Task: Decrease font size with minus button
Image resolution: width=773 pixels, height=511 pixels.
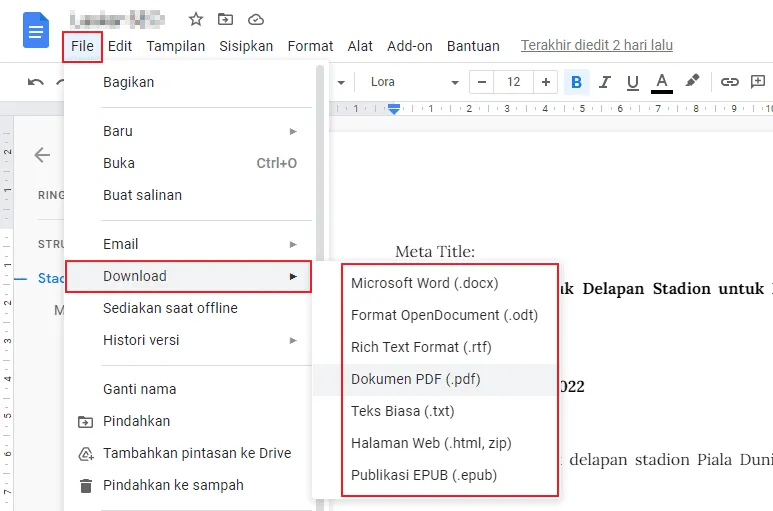Action: 482,82
